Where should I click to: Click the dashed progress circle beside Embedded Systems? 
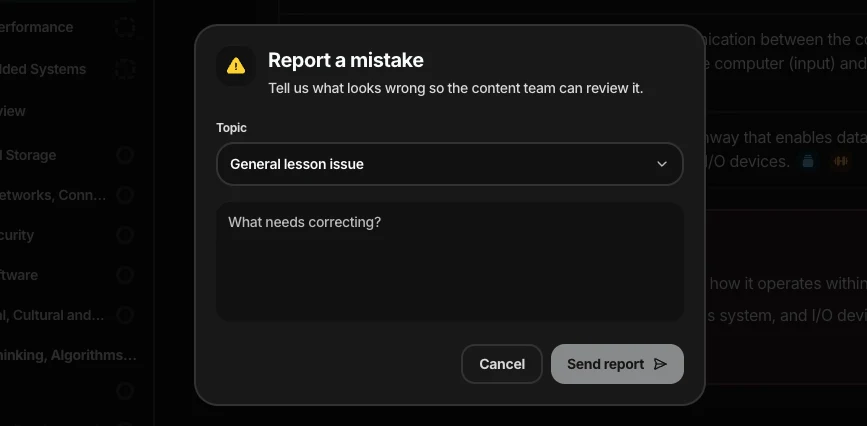click(125, 69)
